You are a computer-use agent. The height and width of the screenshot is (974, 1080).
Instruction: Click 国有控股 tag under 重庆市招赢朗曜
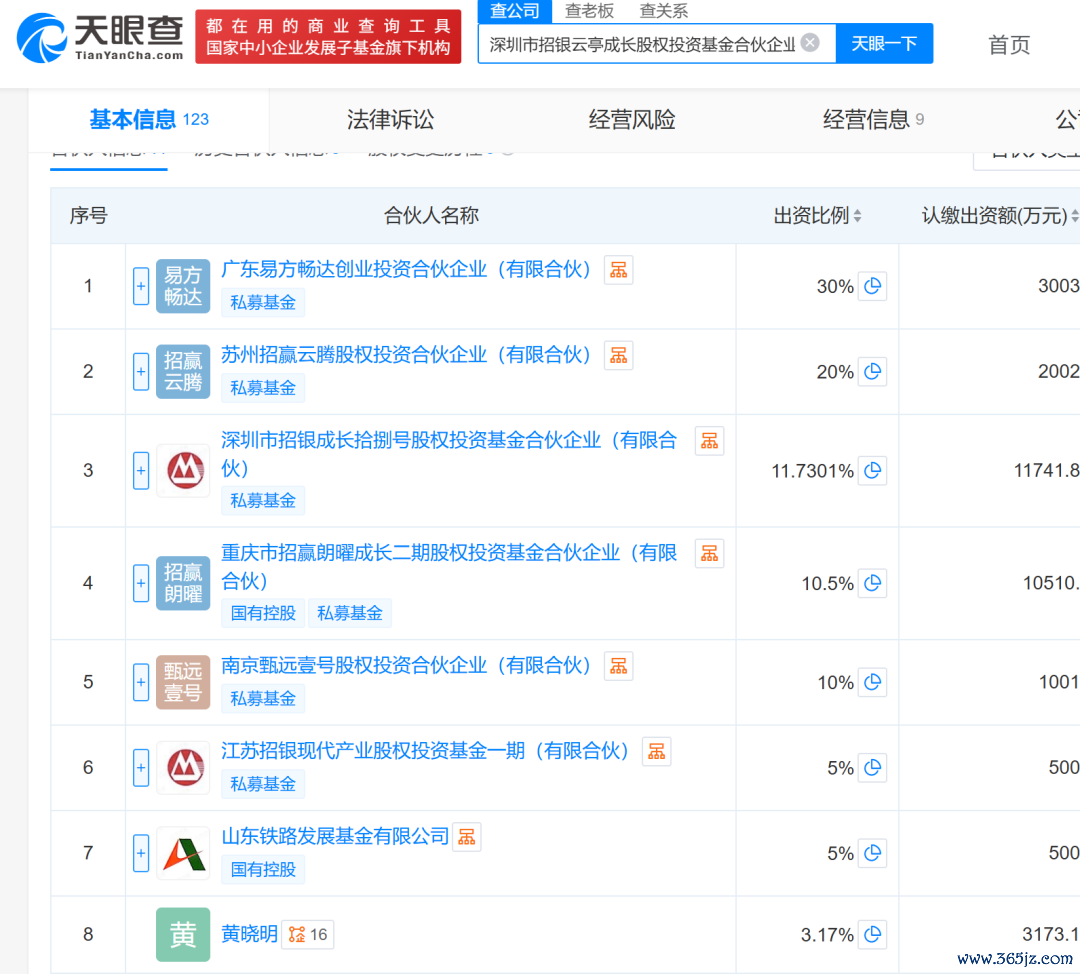[x=262, y=613]
